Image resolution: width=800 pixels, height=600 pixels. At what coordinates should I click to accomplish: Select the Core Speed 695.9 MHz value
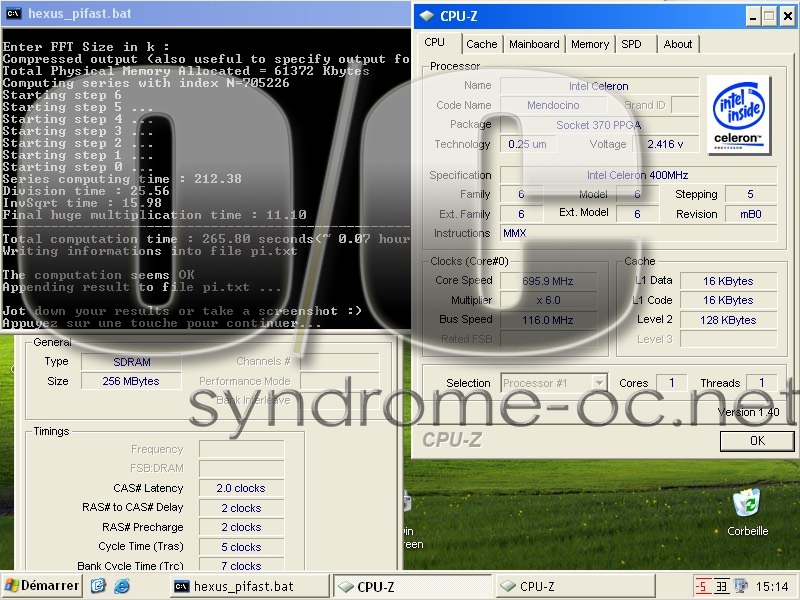548,281
